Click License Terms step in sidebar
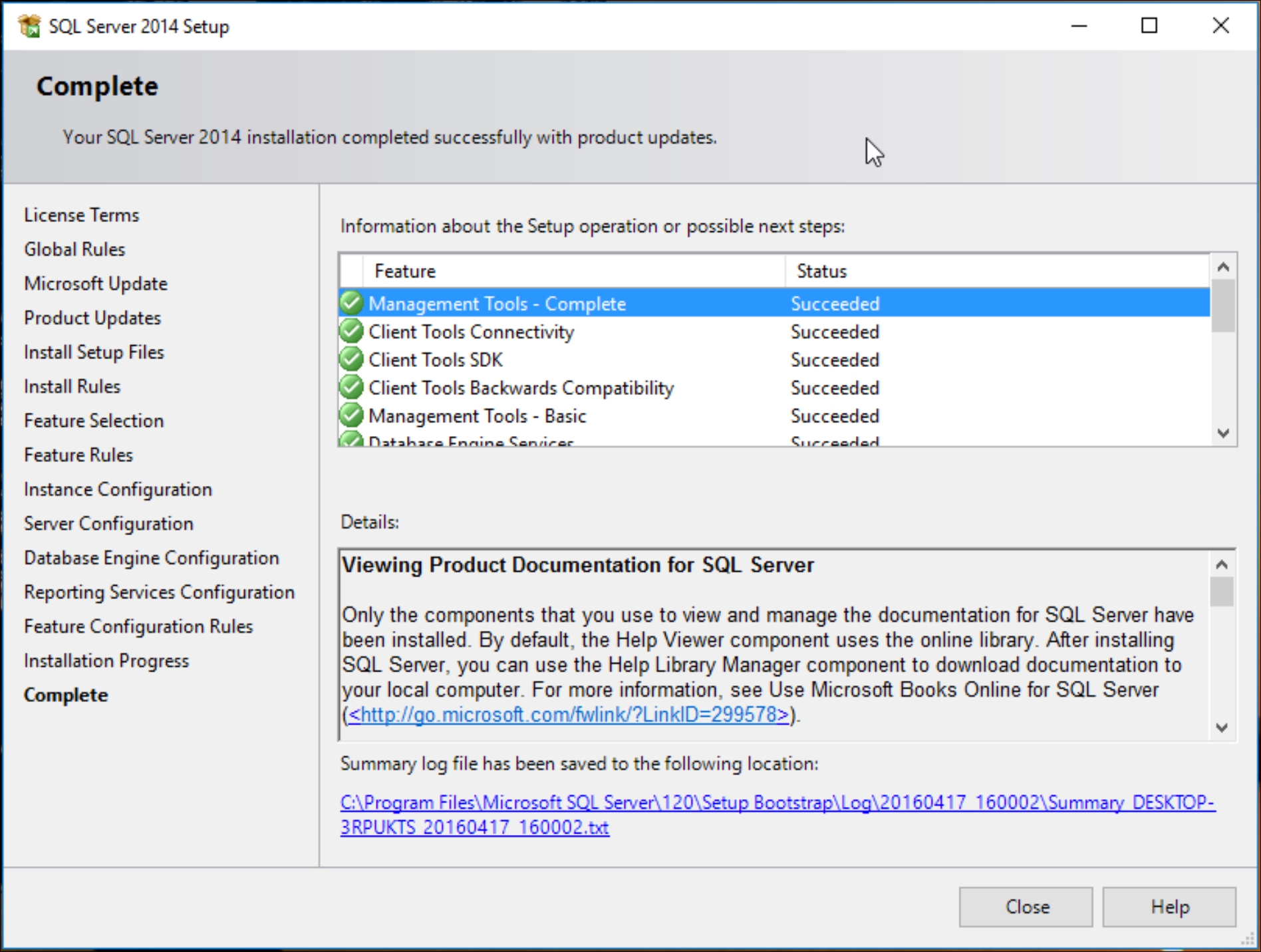This screenshot has height=952, width=1261. pos(82,215)
